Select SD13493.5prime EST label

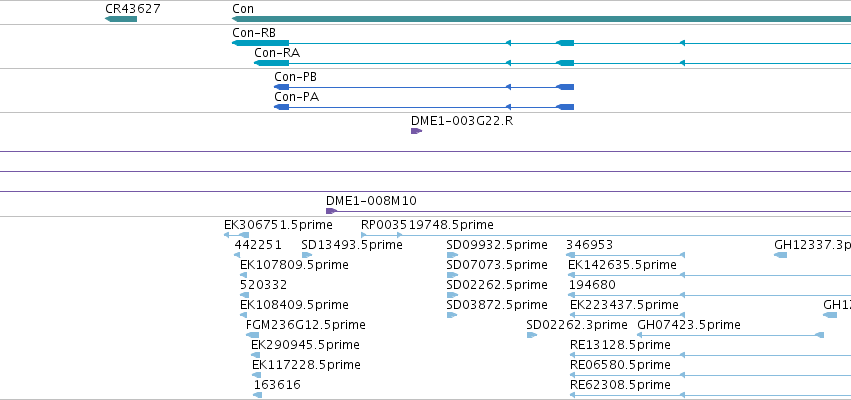pyautogui.click(x=352, y=245)
